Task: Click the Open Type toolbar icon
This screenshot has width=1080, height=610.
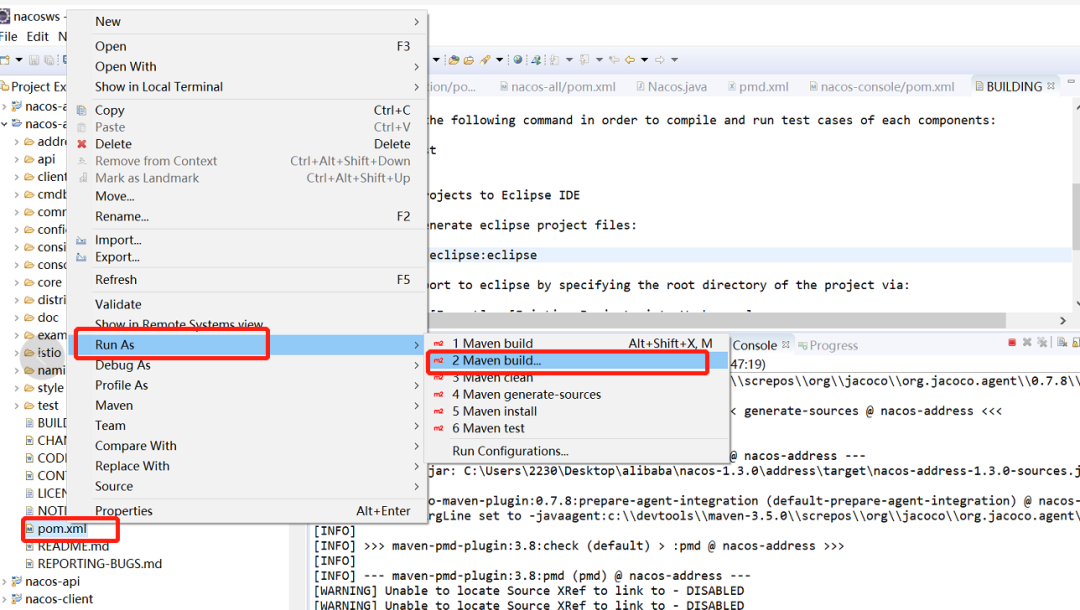Action: point(454,60)
